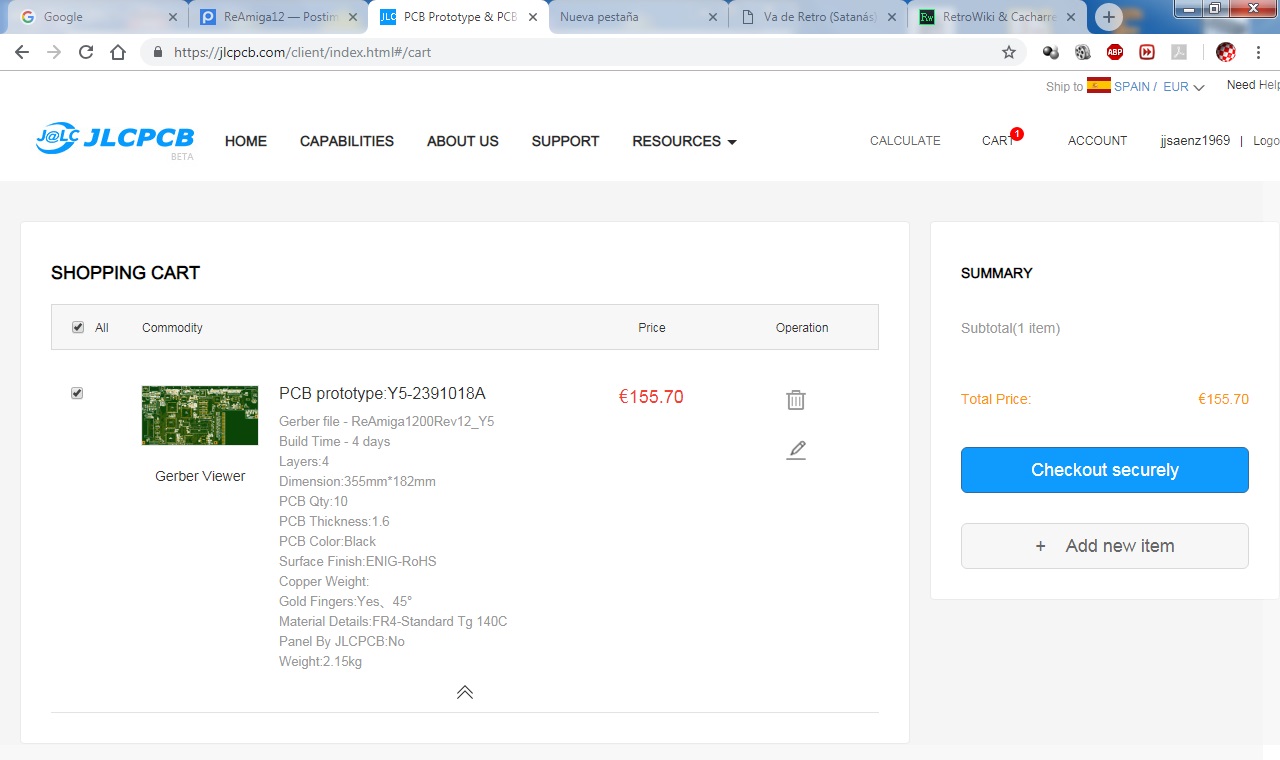
Task: Reload the page
Action: (x=86, y=52)
